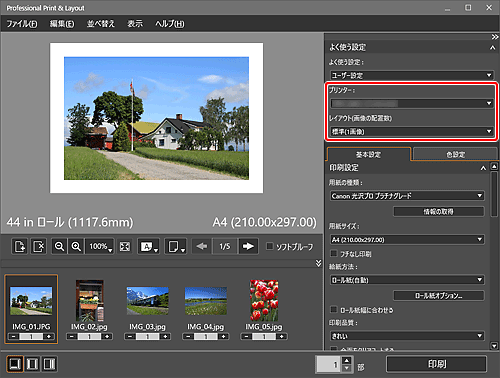The height and width of the screenshot is (378, 500).
Task: Open the page orientation icon dropdown
Action: pyautogui.click(x=176, y=247)
